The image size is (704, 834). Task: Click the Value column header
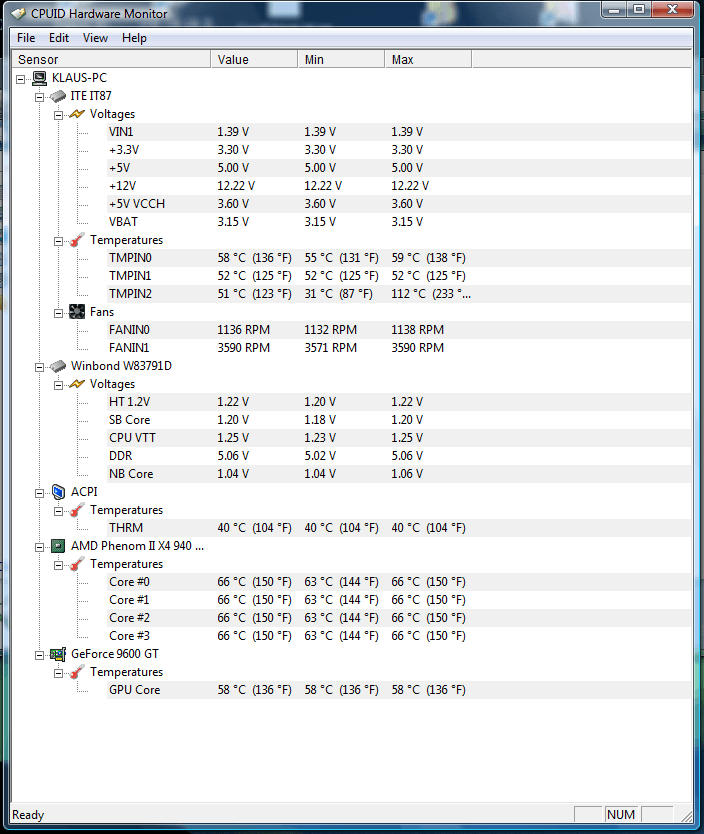254,60
